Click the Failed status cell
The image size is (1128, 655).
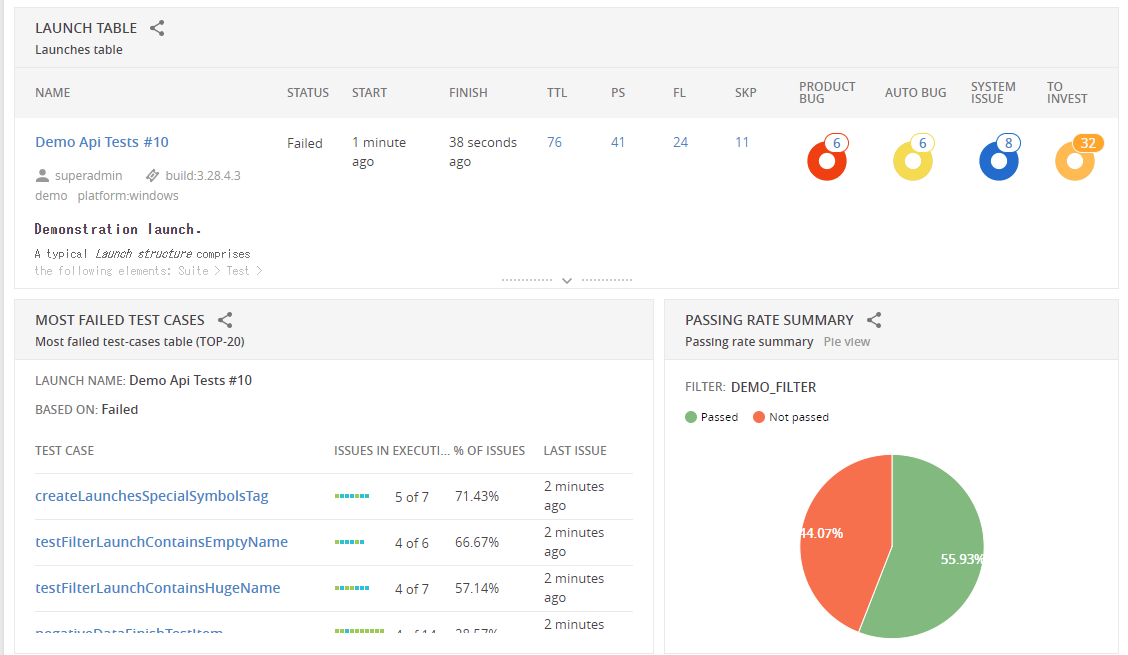coord(305,143)
